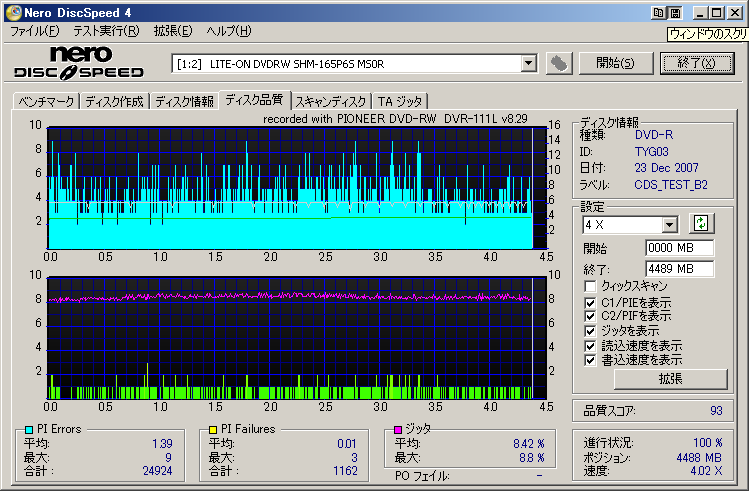
Task: Click PI Failures total value 1162
Action: 345,471
